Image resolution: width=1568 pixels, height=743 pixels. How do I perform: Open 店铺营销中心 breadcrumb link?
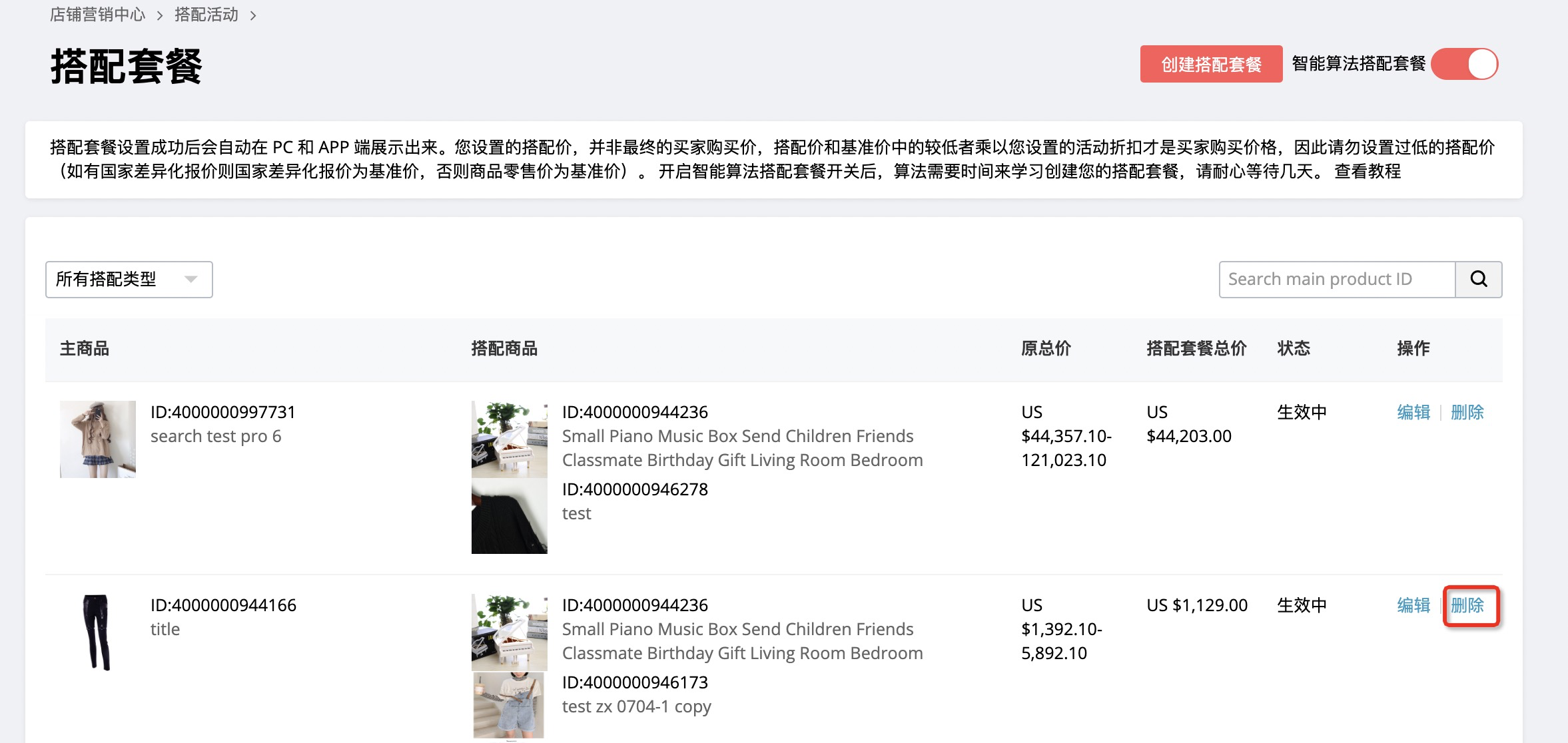click(x=97, y=15)
